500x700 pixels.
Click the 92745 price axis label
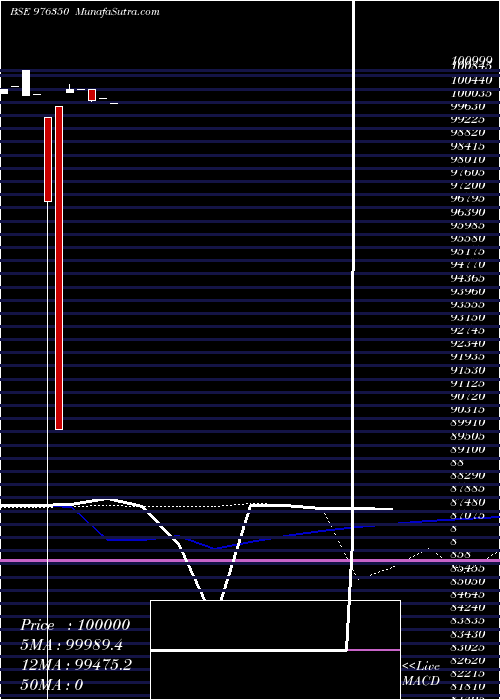469,330
